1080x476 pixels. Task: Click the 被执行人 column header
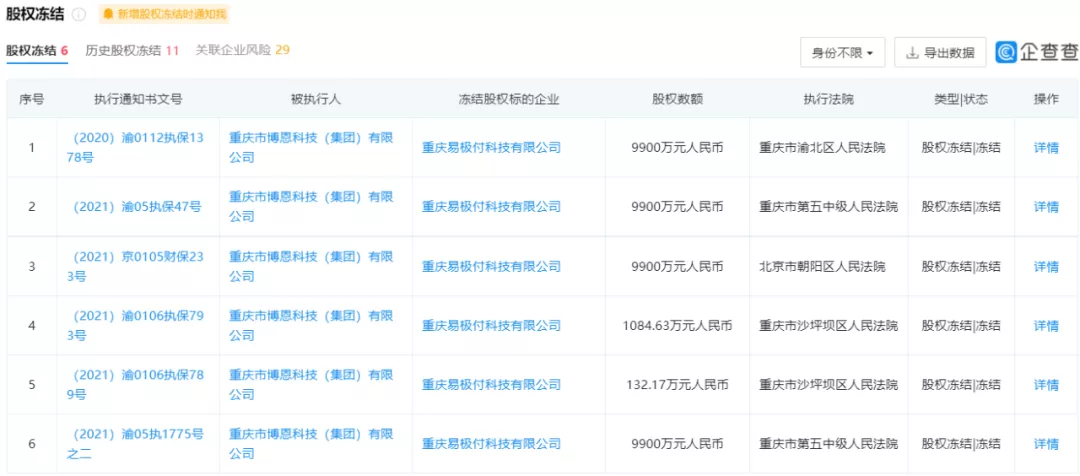coord(315,99)
